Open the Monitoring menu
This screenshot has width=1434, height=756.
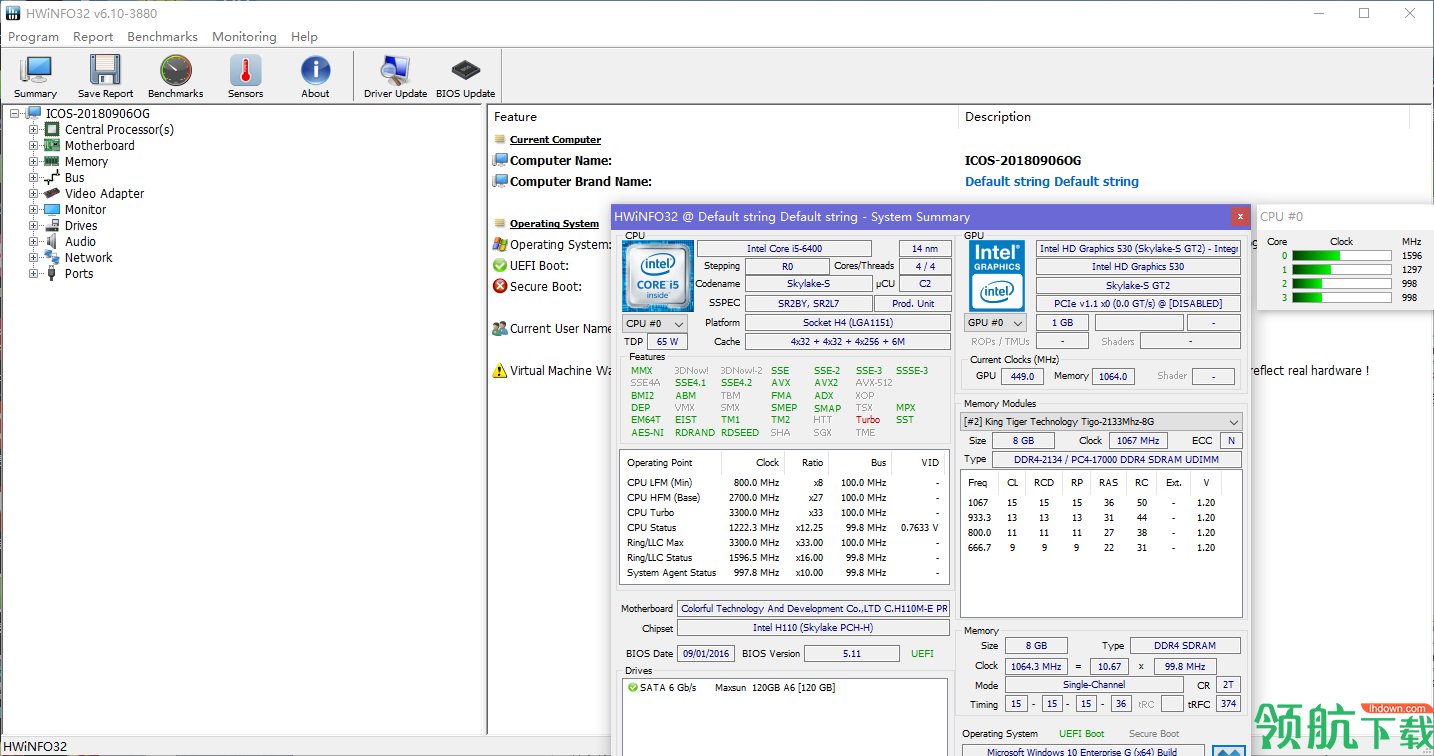tap(244, 36)
